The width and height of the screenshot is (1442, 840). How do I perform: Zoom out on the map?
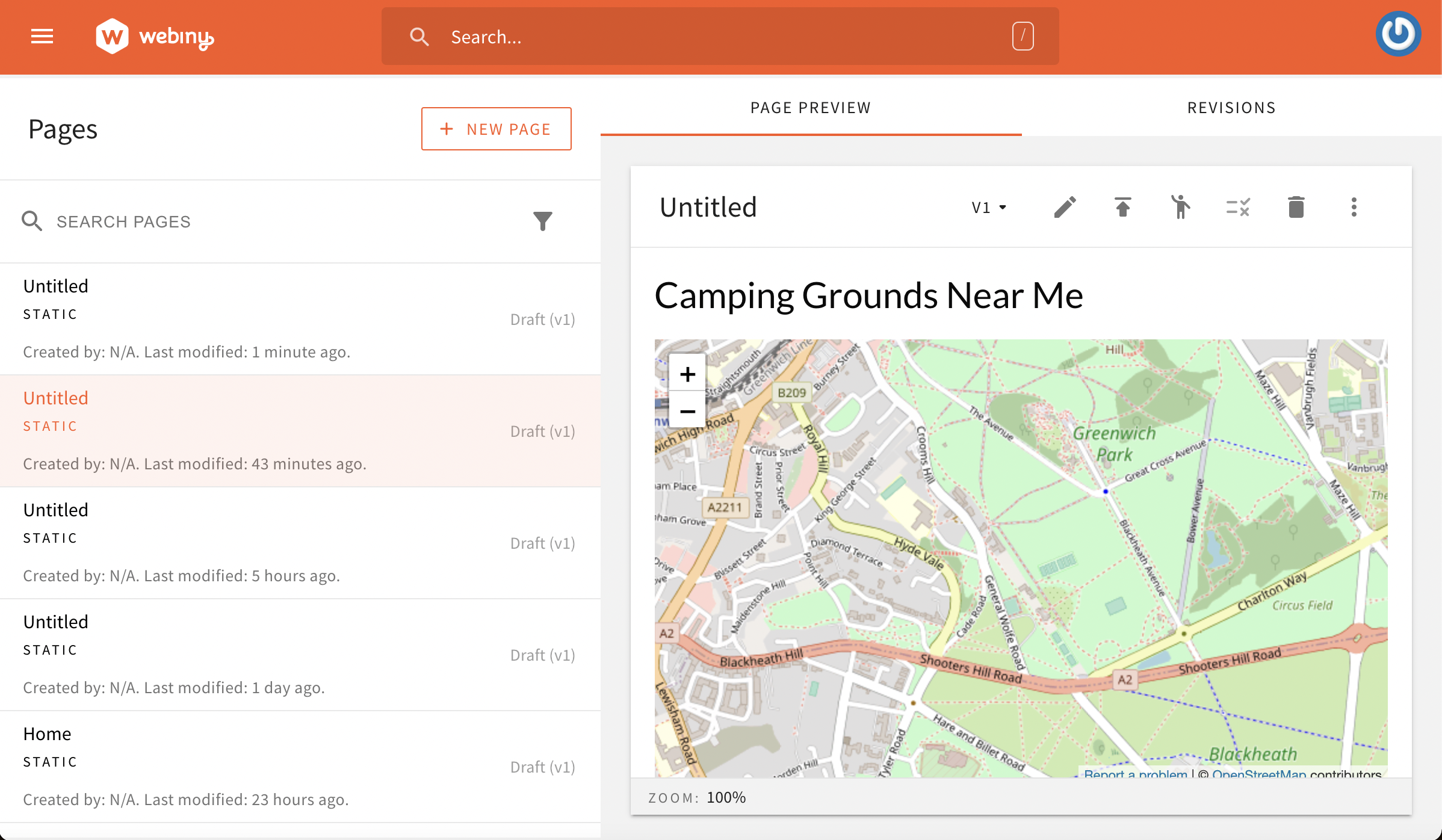tap(687, 411)
